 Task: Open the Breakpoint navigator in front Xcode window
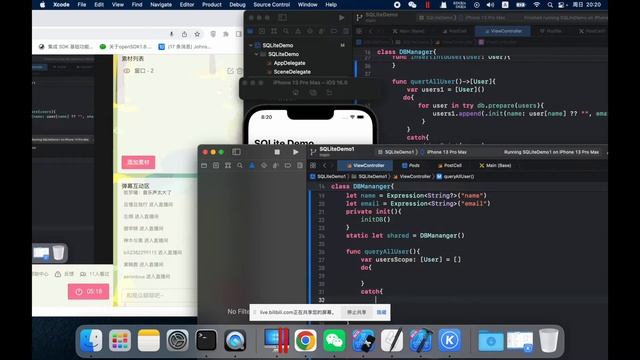pos(288,165)
